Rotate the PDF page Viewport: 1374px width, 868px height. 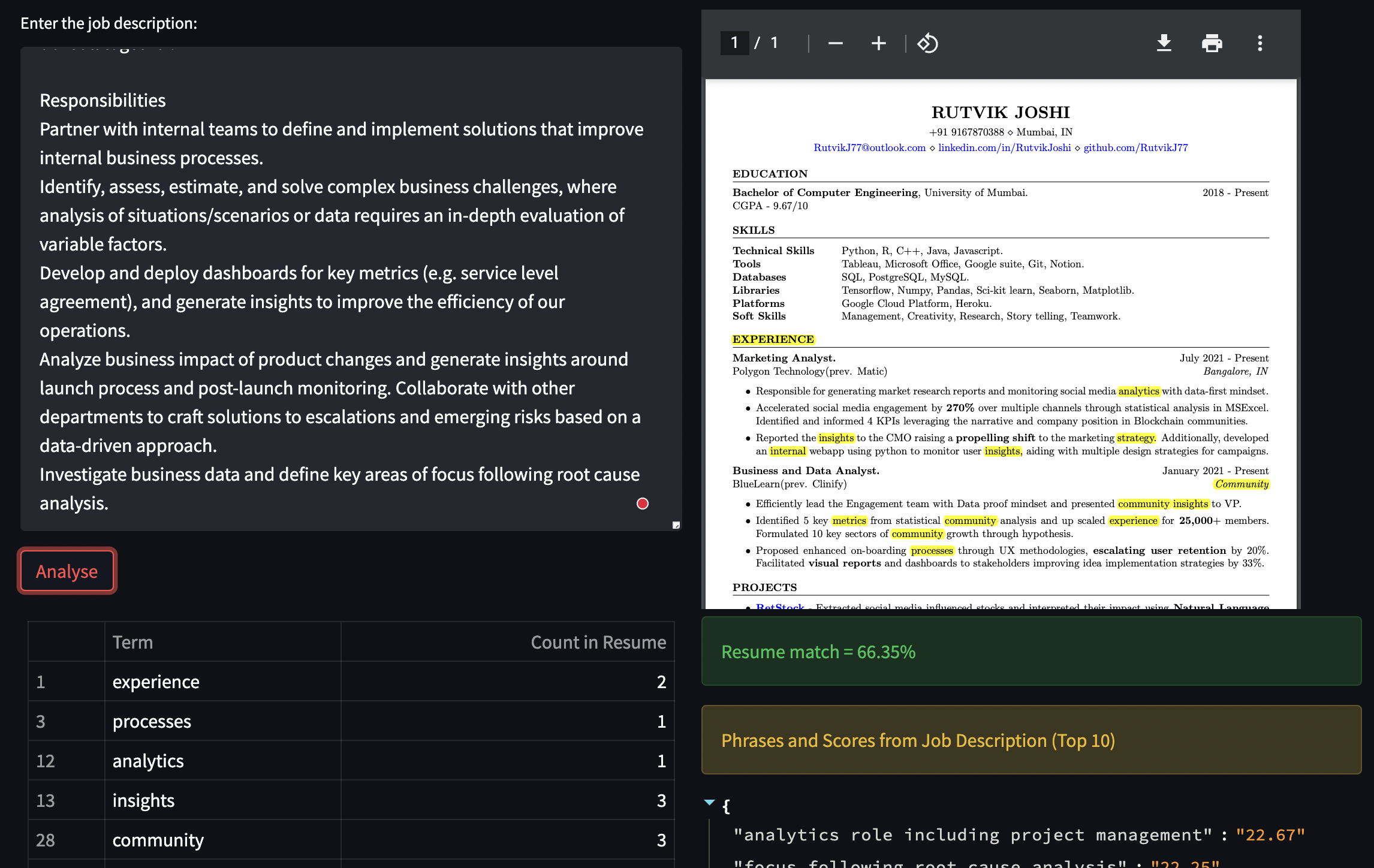click(929, 43)
